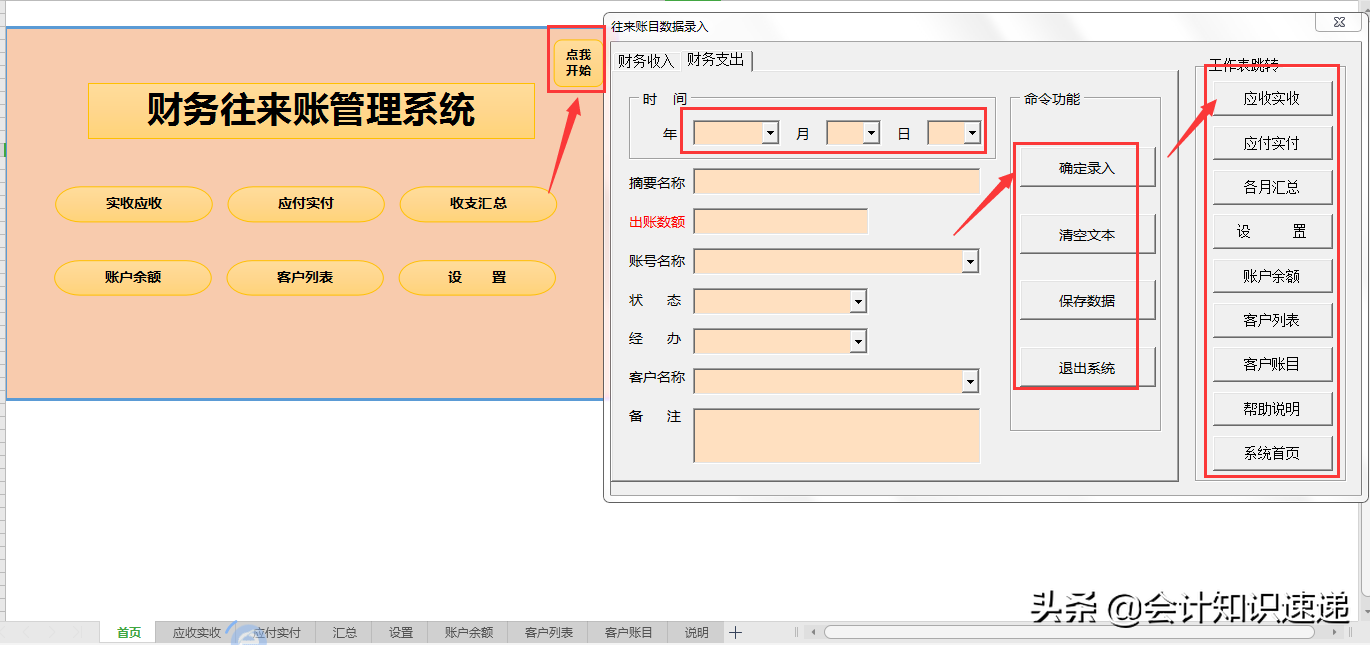Click the 摘要名称 input field
Image resolution: width=1370 pixels, height=645 pixels.
[x=836, y=181]
